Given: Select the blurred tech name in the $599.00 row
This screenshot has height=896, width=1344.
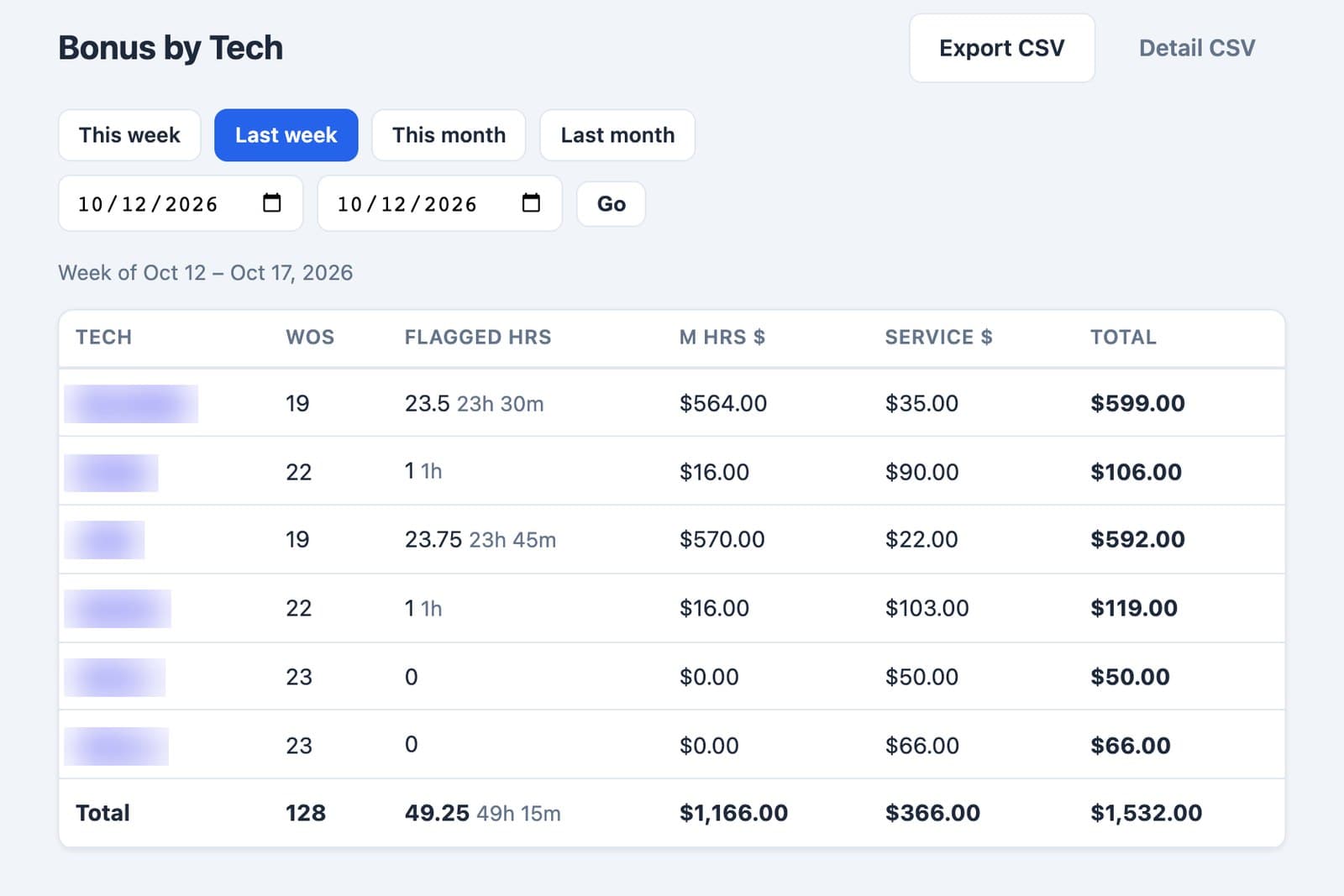Looking at the screenshot, I should click(131, 404).
